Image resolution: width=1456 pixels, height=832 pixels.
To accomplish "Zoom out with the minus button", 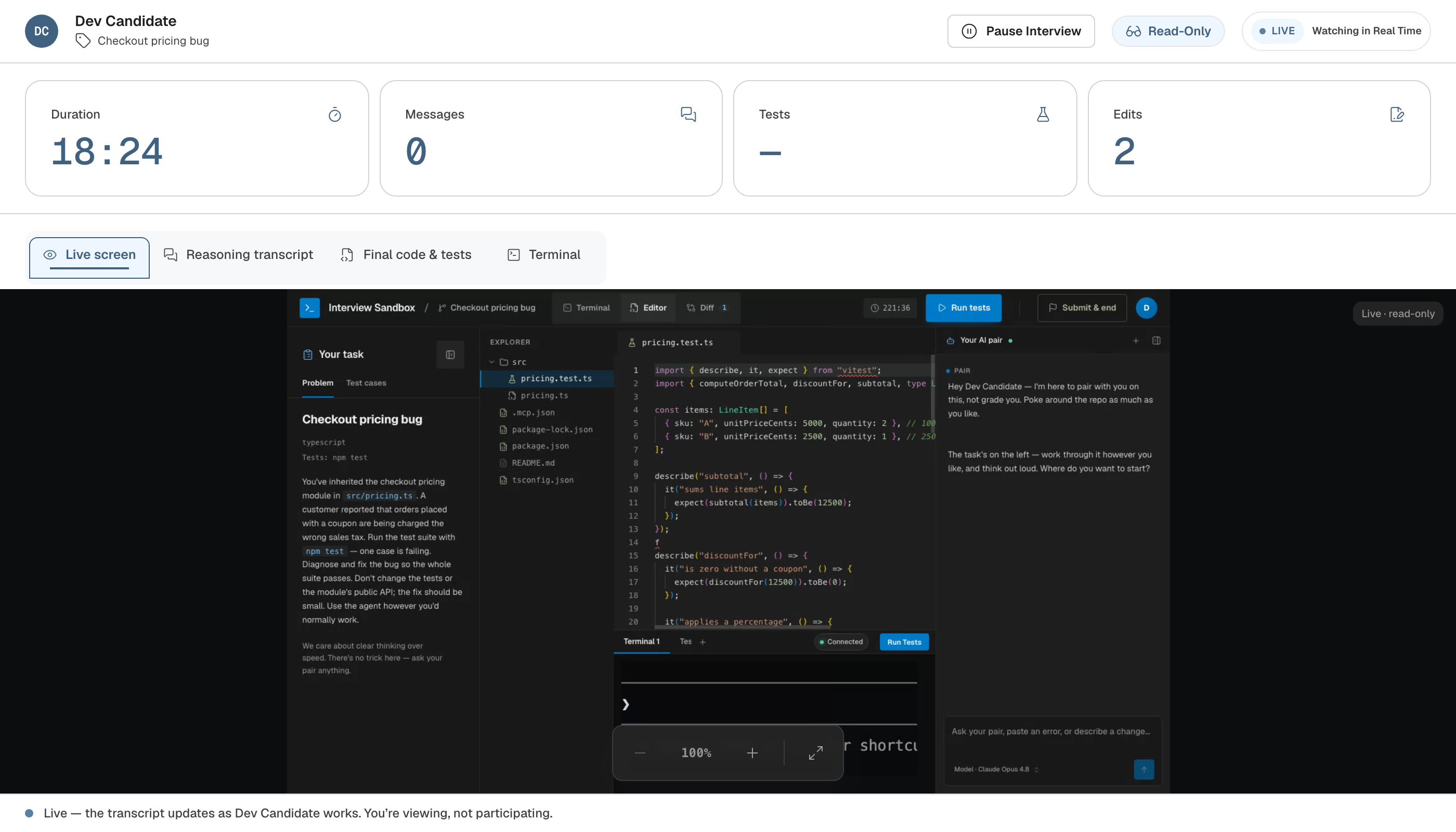I will (x=640, y=753).
